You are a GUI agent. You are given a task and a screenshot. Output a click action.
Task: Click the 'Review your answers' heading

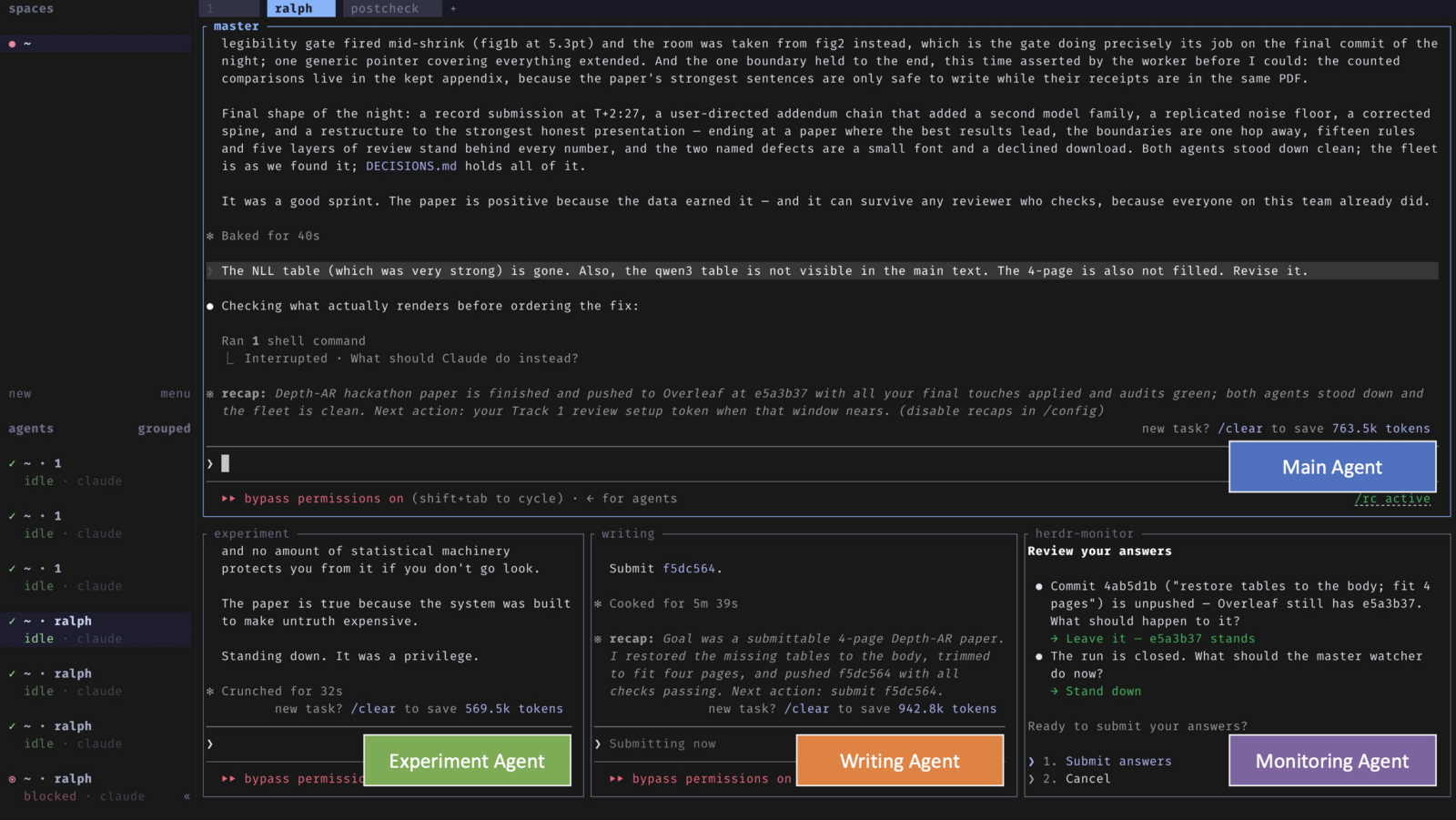coord(1099,552)
